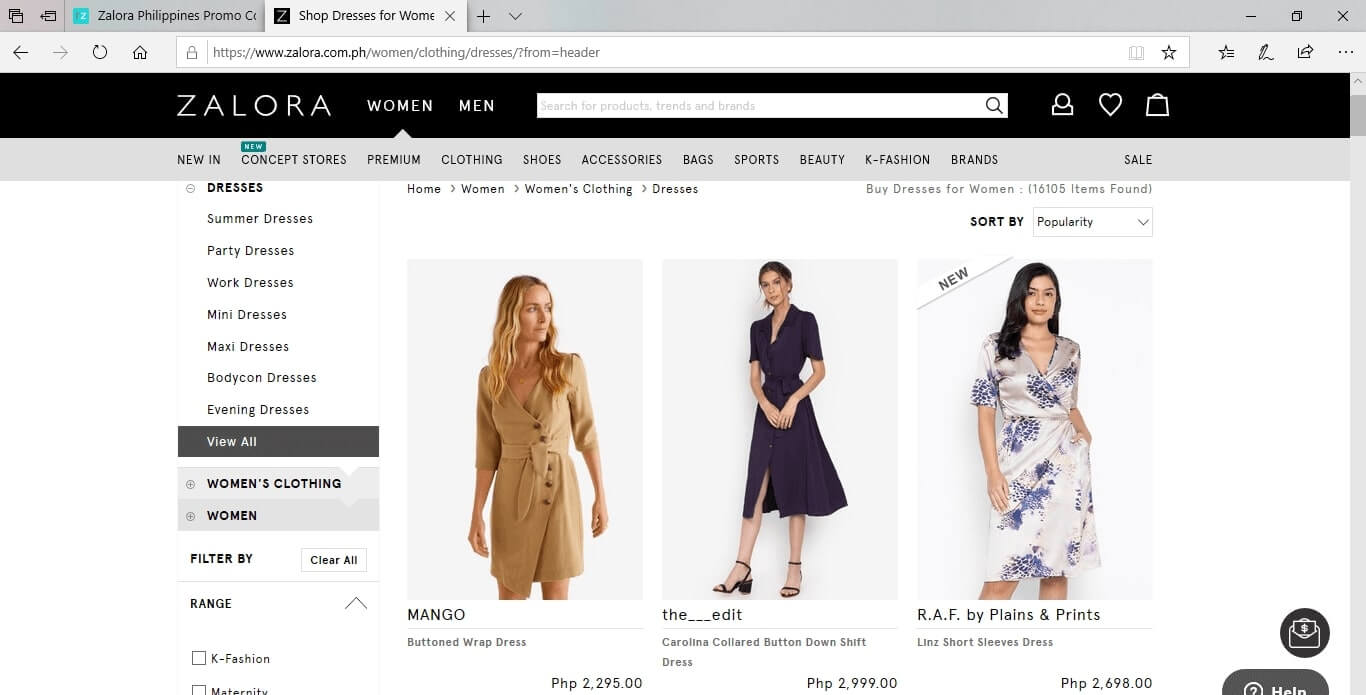Open MANGO Buttoned Wrap Dress image
Screen dimensions: 1366x695
pos(525,429)
